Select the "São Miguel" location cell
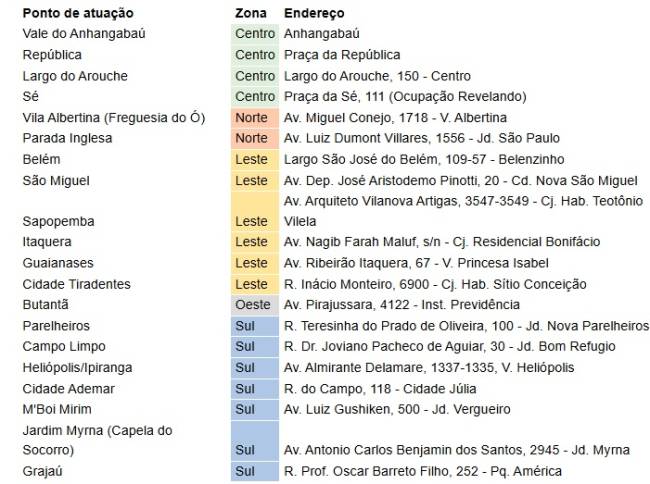650x484 pixels. coord(56,181)
